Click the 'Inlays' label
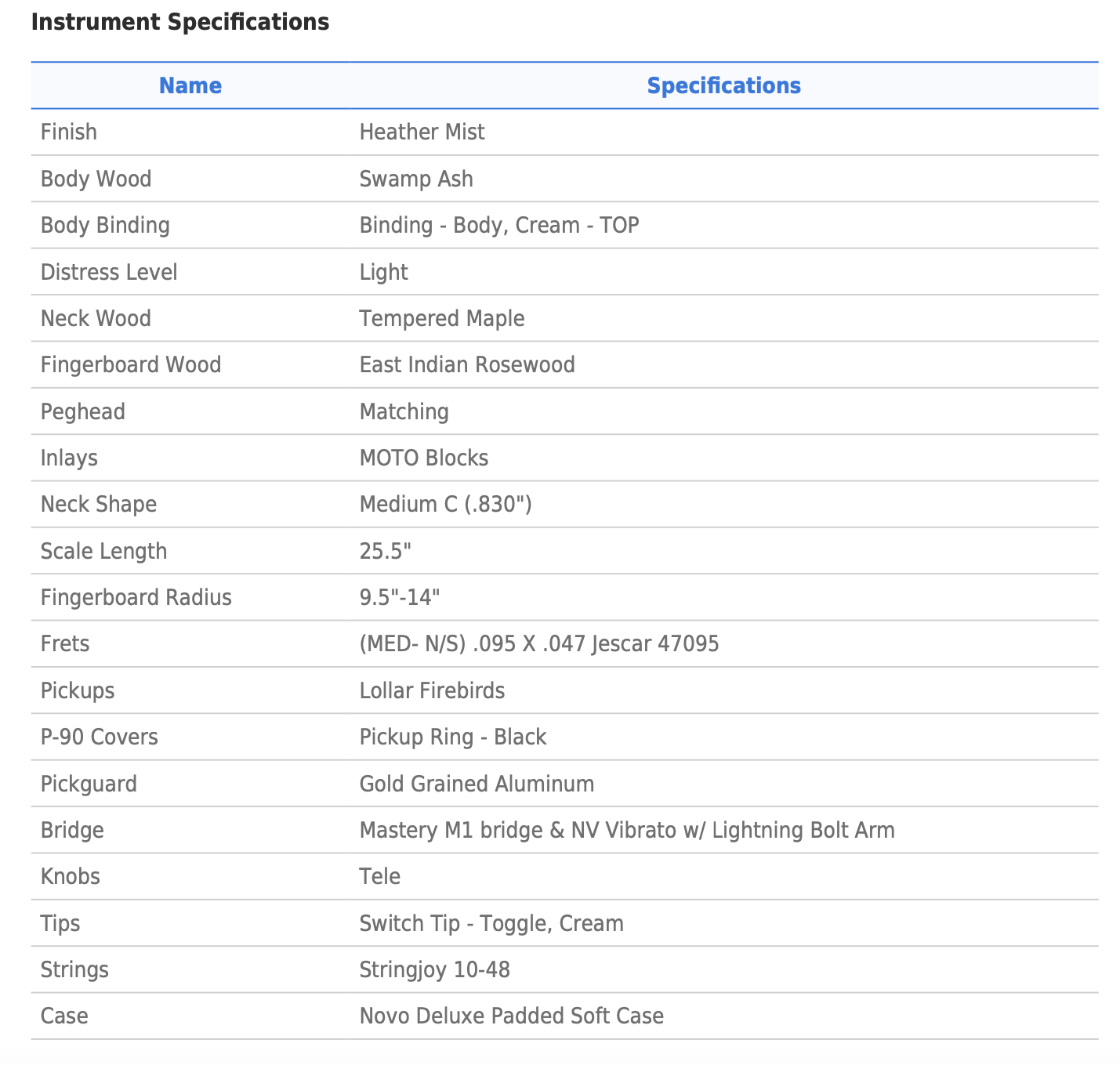 [69, 458]
